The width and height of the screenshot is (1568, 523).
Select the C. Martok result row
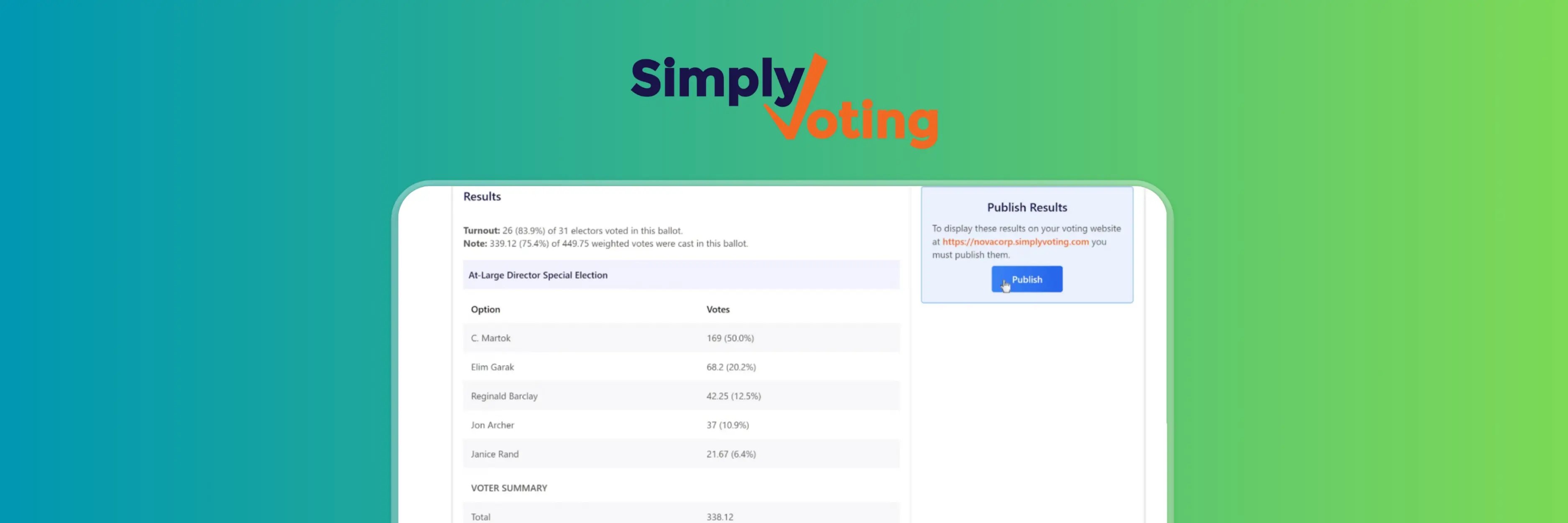(x=490, y=338)
